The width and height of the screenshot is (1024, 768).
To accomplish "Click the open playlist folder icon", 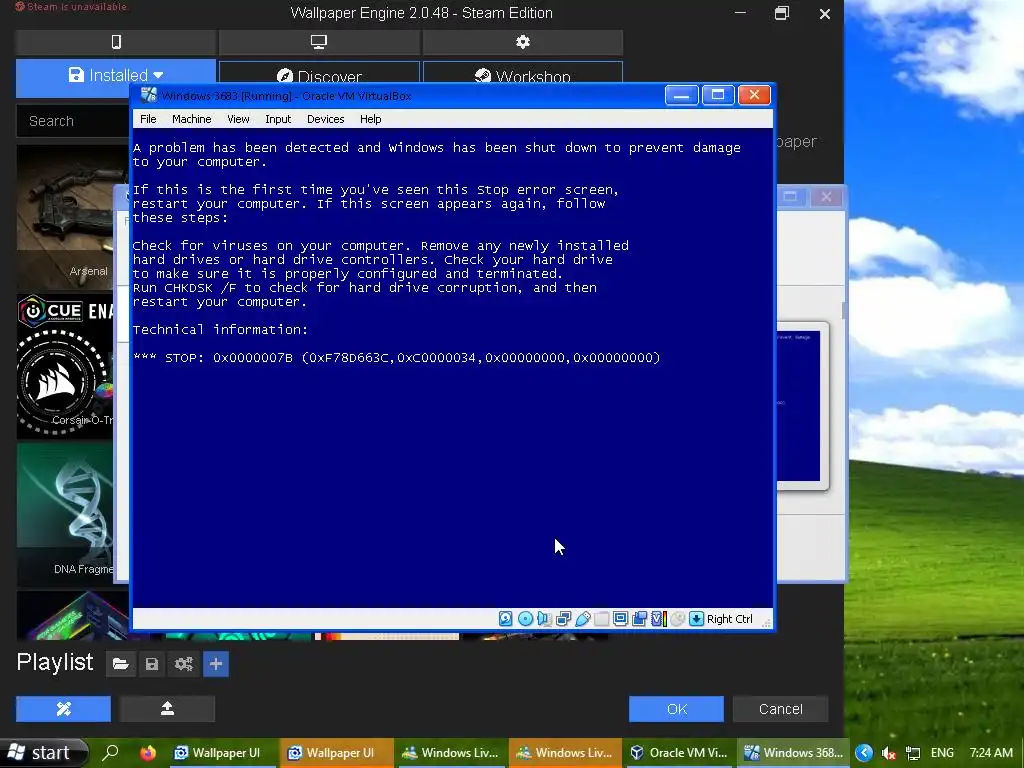I will pyautogui.click(x=120, y=664).
